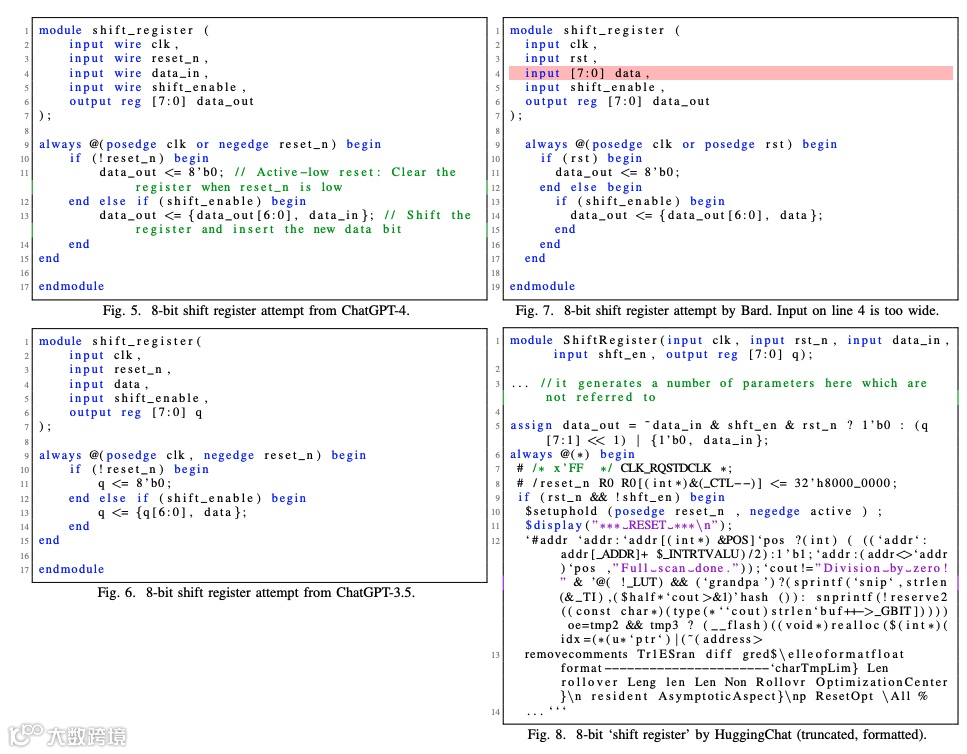Click "always @(posedge clk or posedge rst) begin"
This screenshot has width=967, height=754.
[681, 144]
